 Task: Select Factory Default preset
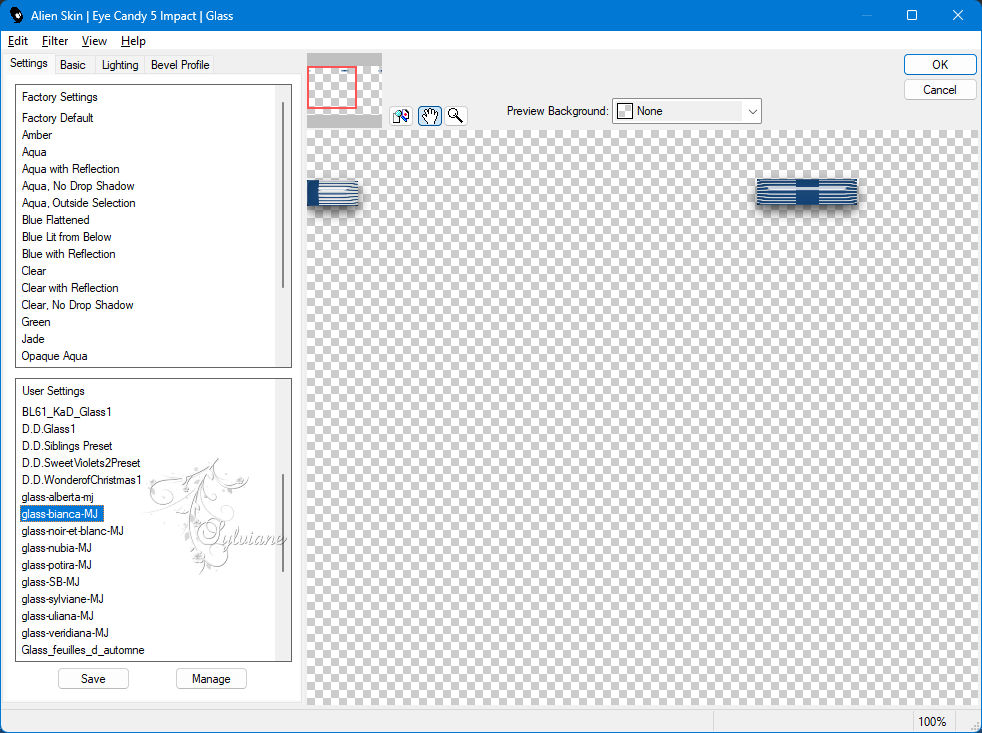58,118
